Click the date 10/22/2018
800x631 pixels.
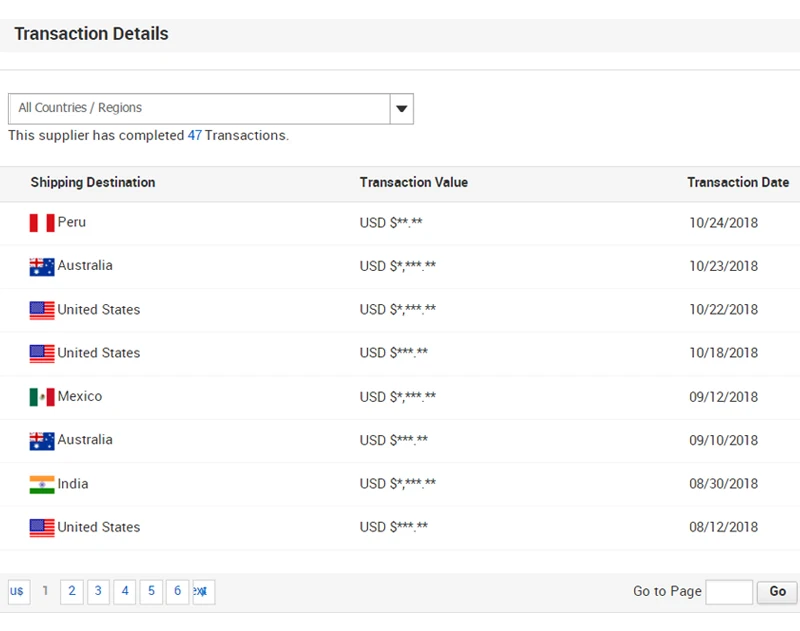coord(723,310)
